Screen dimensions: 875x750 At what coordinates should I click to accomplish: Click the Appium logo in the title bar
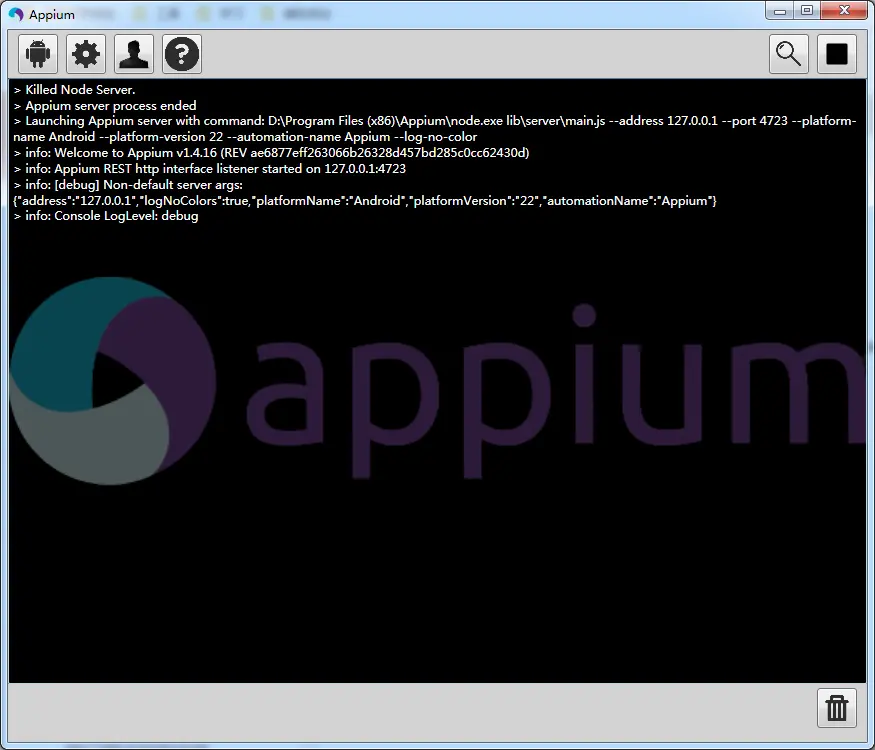click(16, 14)
